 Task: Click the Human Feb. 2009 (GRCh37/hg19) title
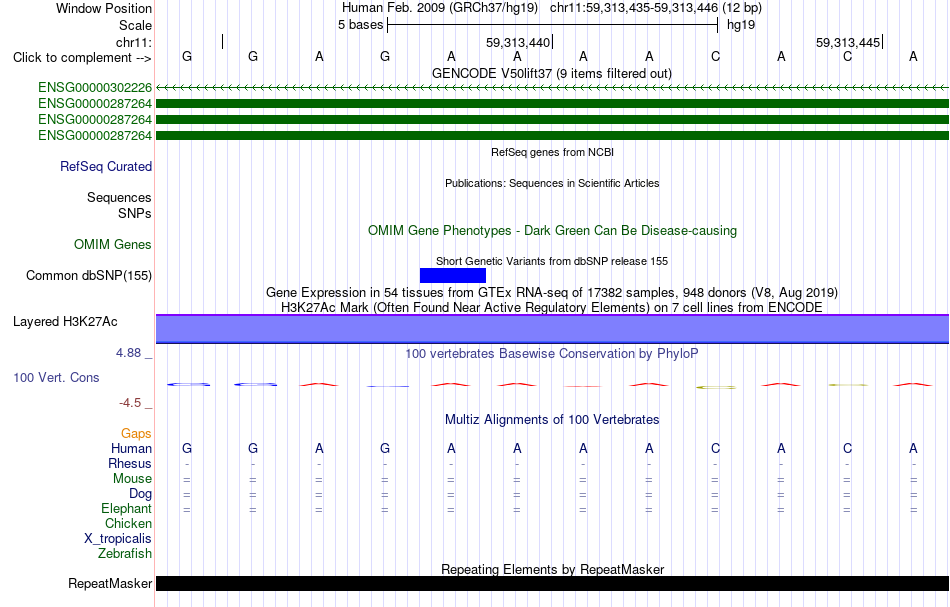click(x=440, y=8)
